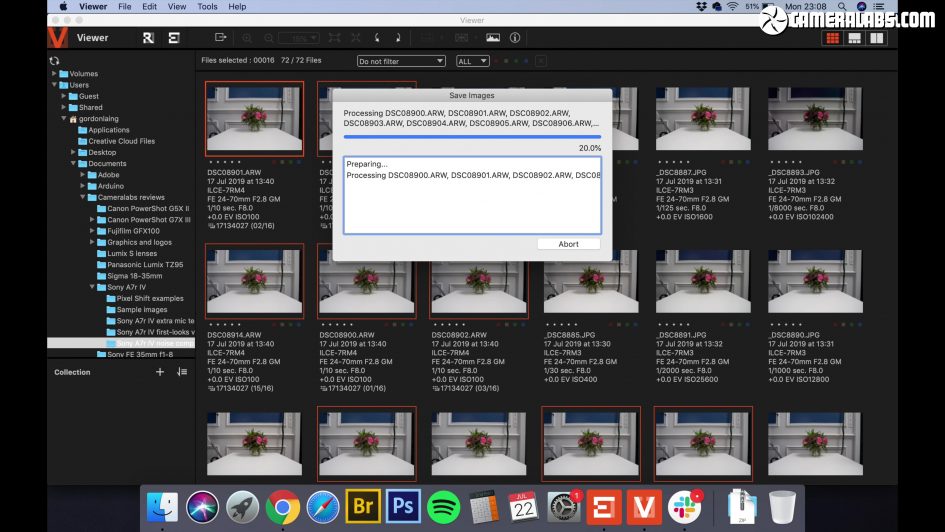Select the _DSC8887.JPG thumbnail

pos(703,119)
